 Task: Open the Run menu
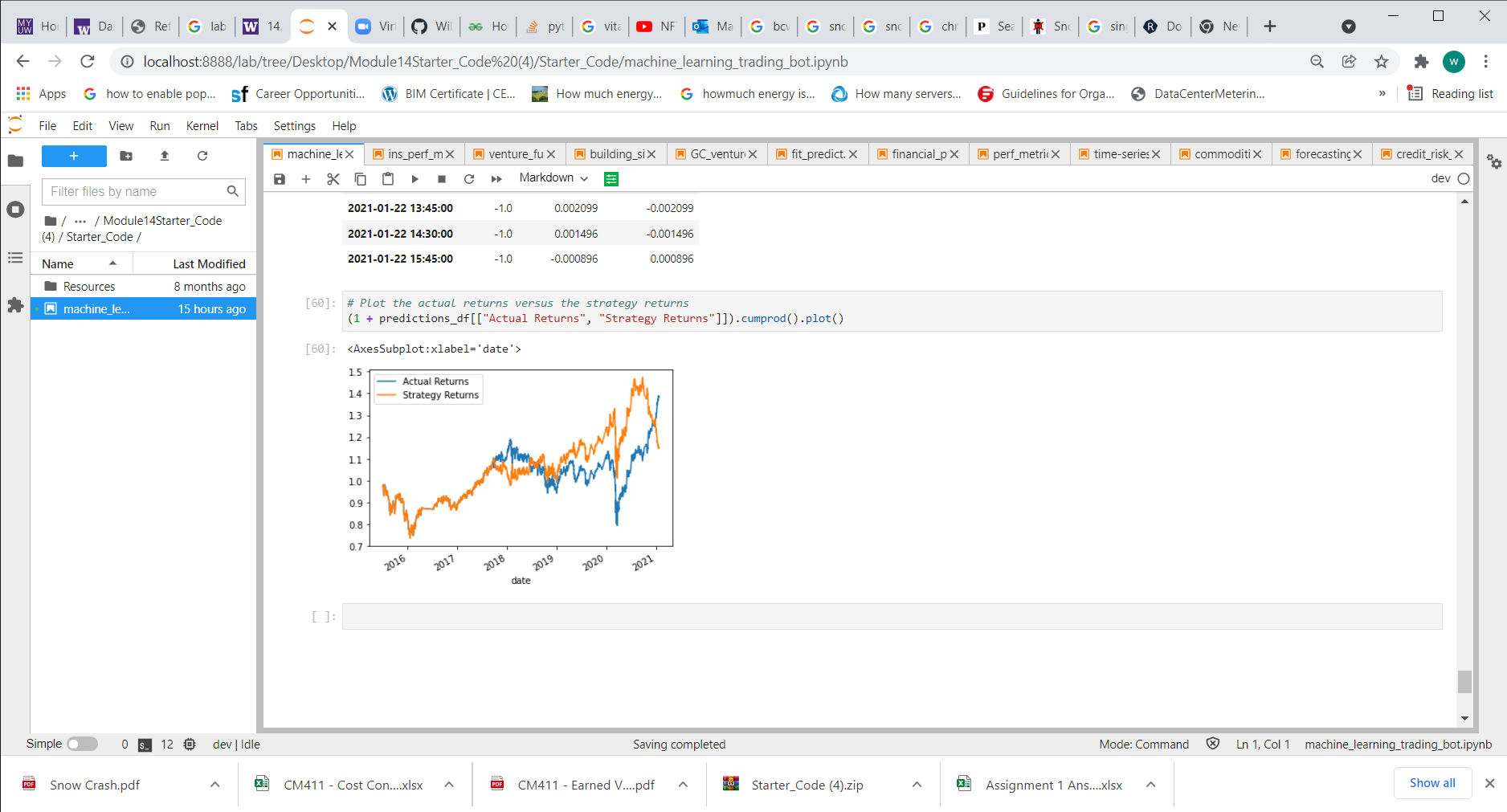[160, 126]
